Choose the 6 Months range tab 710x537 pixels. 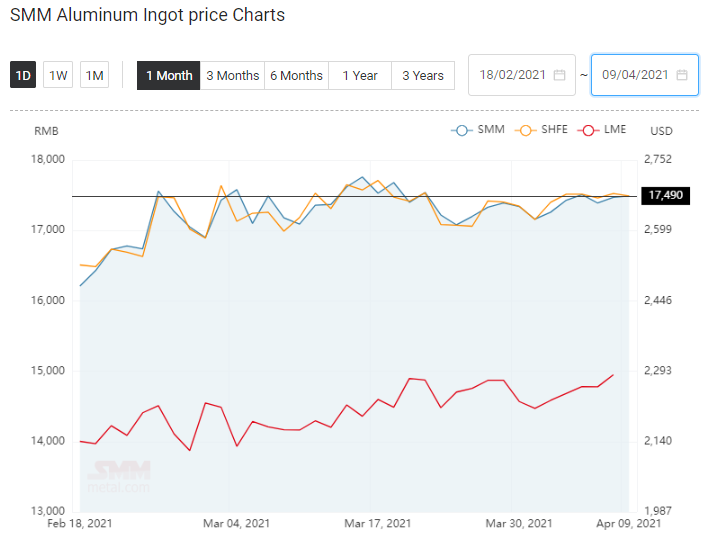click(296, 76)
